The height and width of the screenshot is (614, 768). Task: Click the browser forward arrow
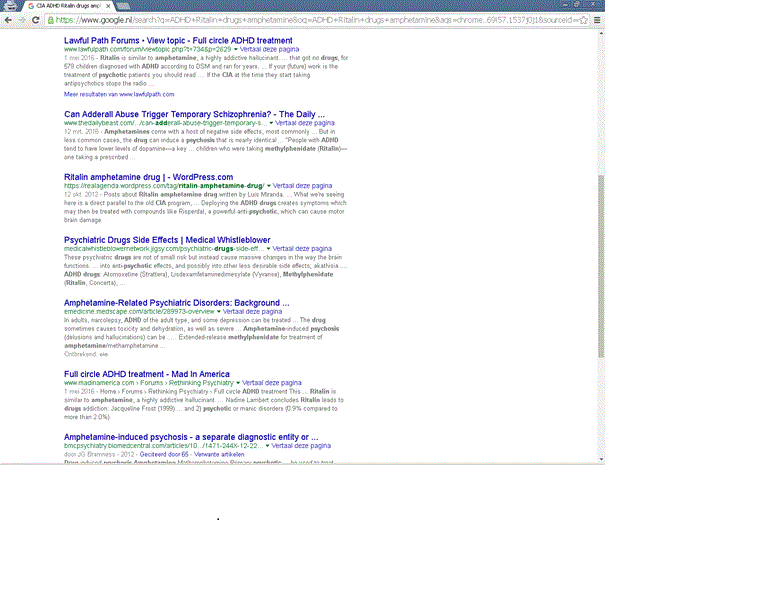pos(22,20)
